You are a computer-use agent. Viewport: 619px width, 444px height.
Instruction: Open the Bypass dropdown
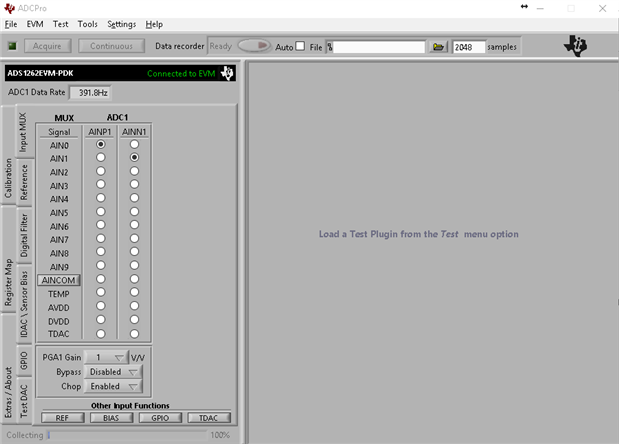(114, 372)
